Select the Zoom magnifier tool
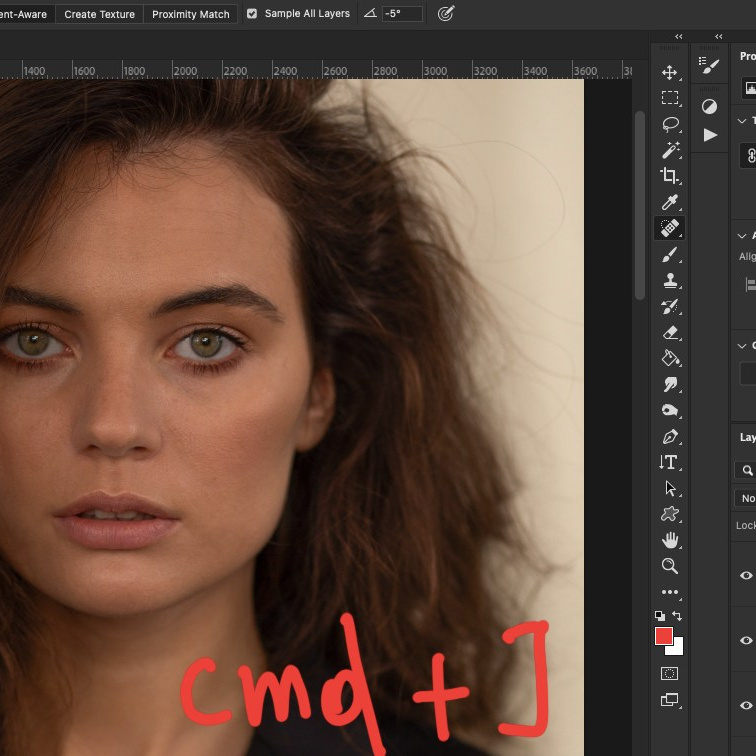The width and height of the screenshot is (756, 756). pyautogui.click(x=669, y=566)
